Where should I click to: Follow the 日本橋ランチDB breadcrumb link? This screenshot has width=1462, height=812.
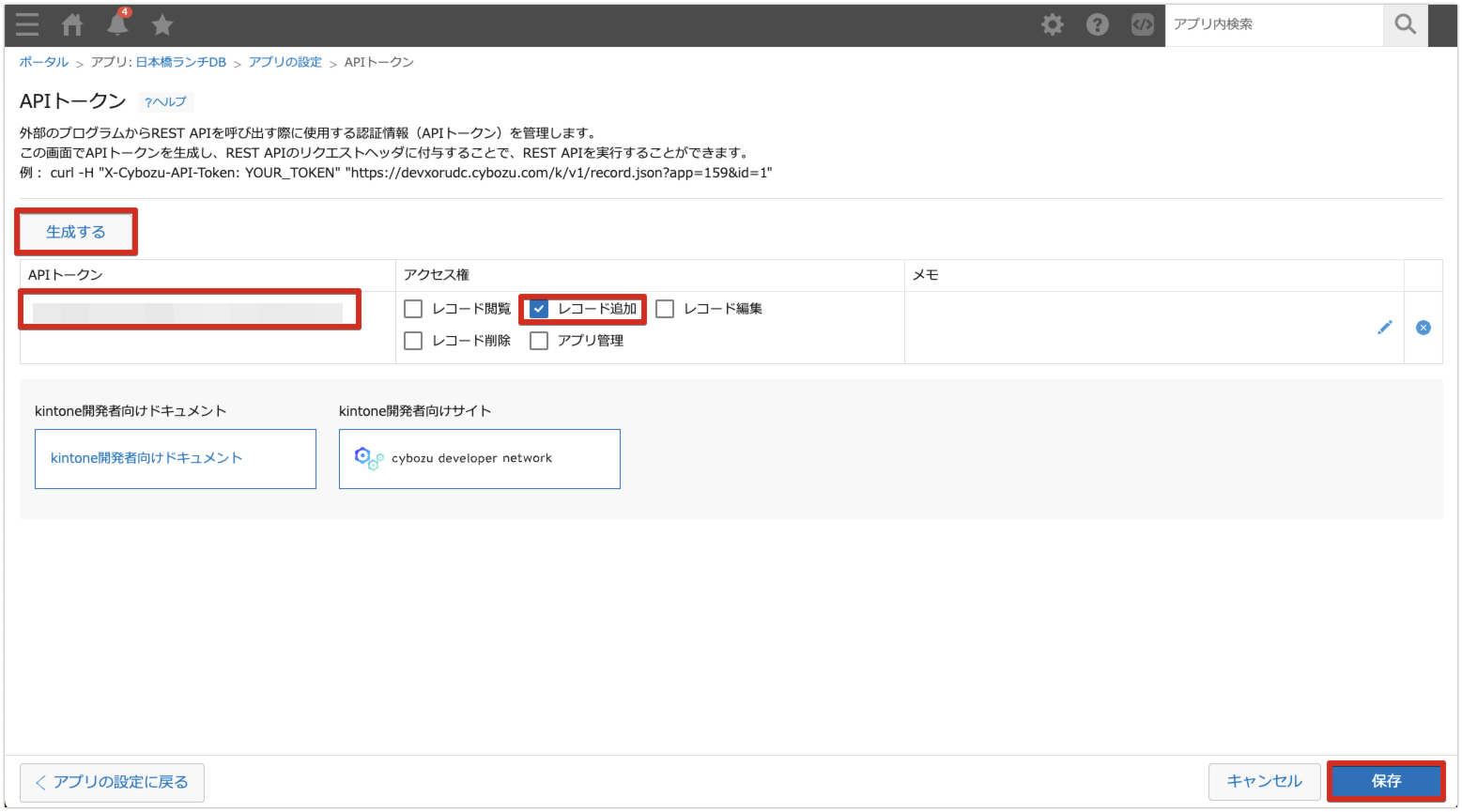(180, 62)
